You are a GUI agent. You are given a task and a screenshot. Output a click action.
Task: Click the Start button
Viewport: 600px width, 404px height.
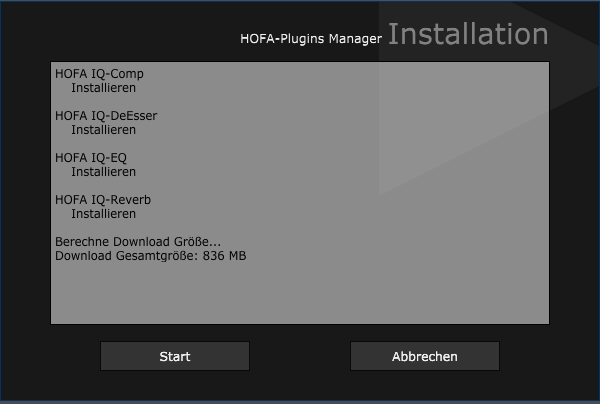(175, 356)
